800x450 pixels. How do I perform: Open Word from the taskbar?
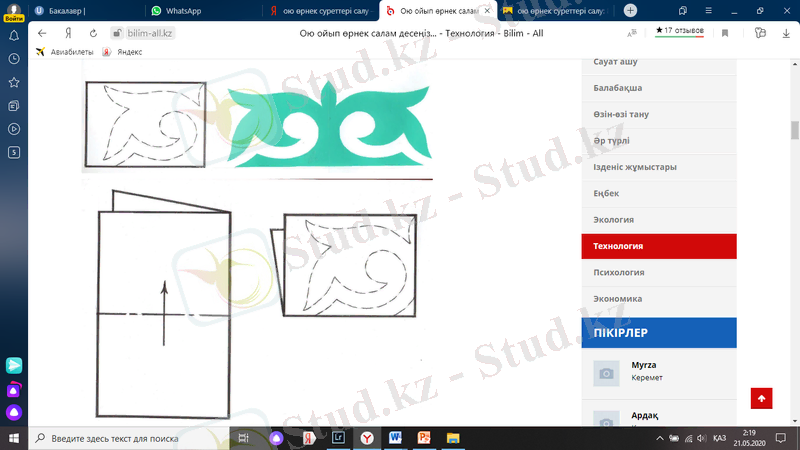(x=395, y=438)
